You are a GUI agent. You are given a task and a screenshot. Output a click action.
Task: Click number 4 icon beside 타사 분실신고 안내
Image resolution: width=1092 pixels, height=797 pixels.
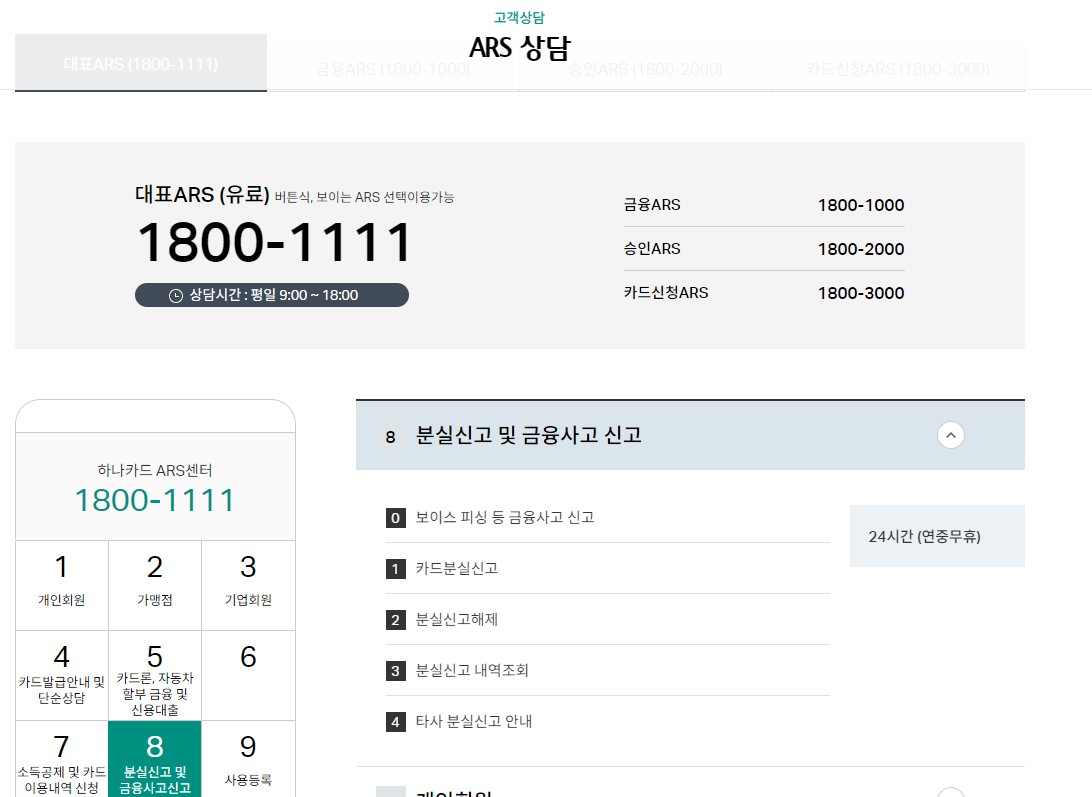tap(396, 721)
